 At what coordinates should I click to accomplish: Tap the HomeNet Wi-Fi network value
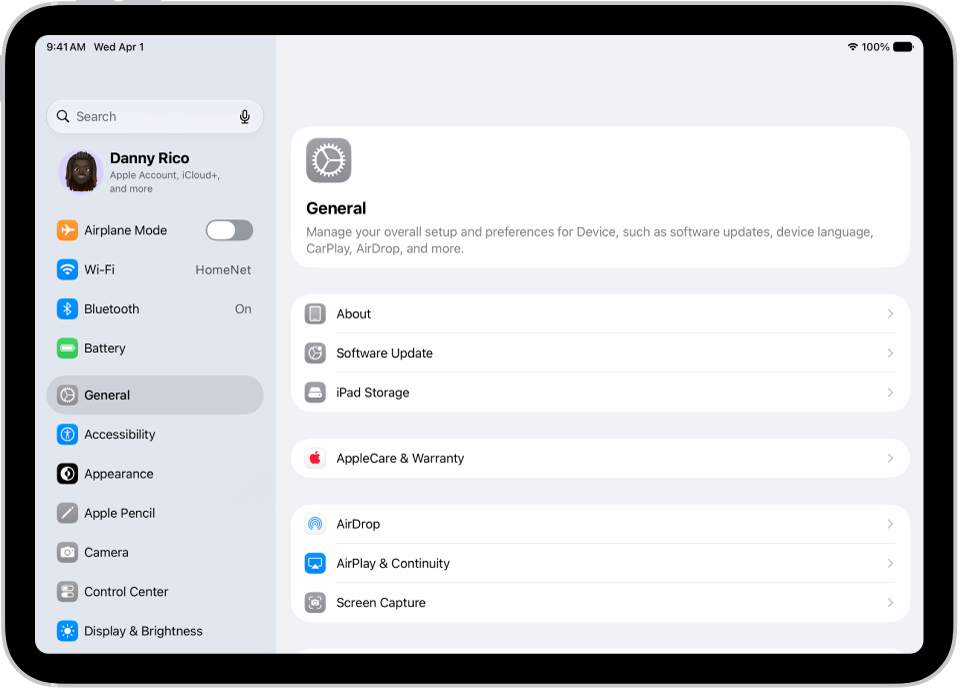[x=223, y=269]
